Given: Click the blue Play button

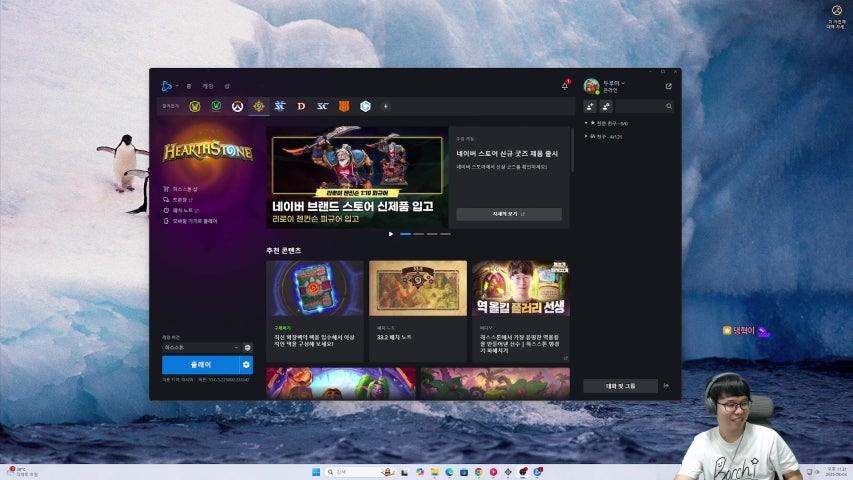Looking at the screenshot, I should pyautogui.click(x=200, y=365).
